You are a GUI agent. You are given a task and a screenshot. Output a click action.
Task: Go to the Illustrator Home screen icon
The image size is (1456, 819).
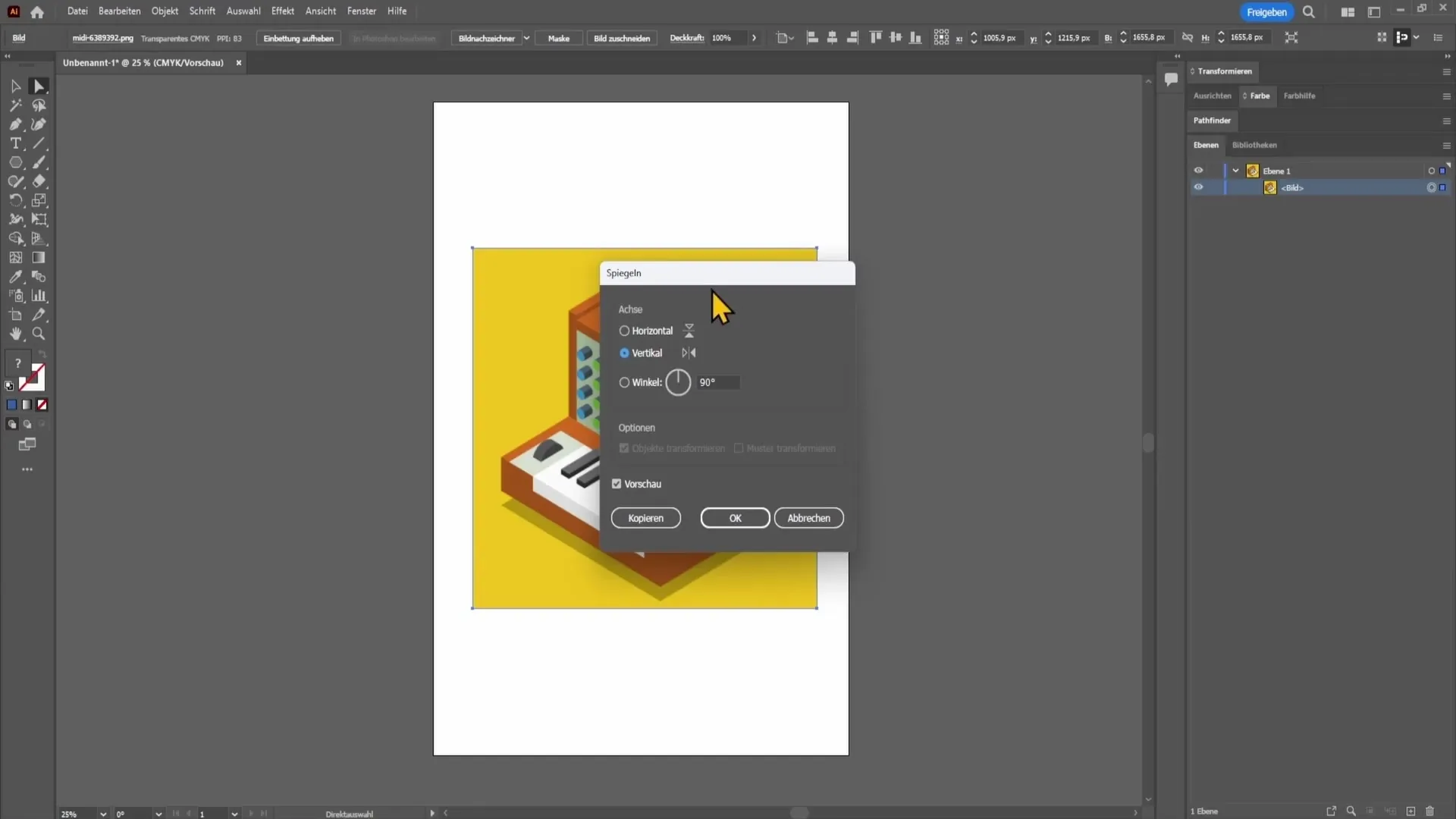(x=37, y=11)
